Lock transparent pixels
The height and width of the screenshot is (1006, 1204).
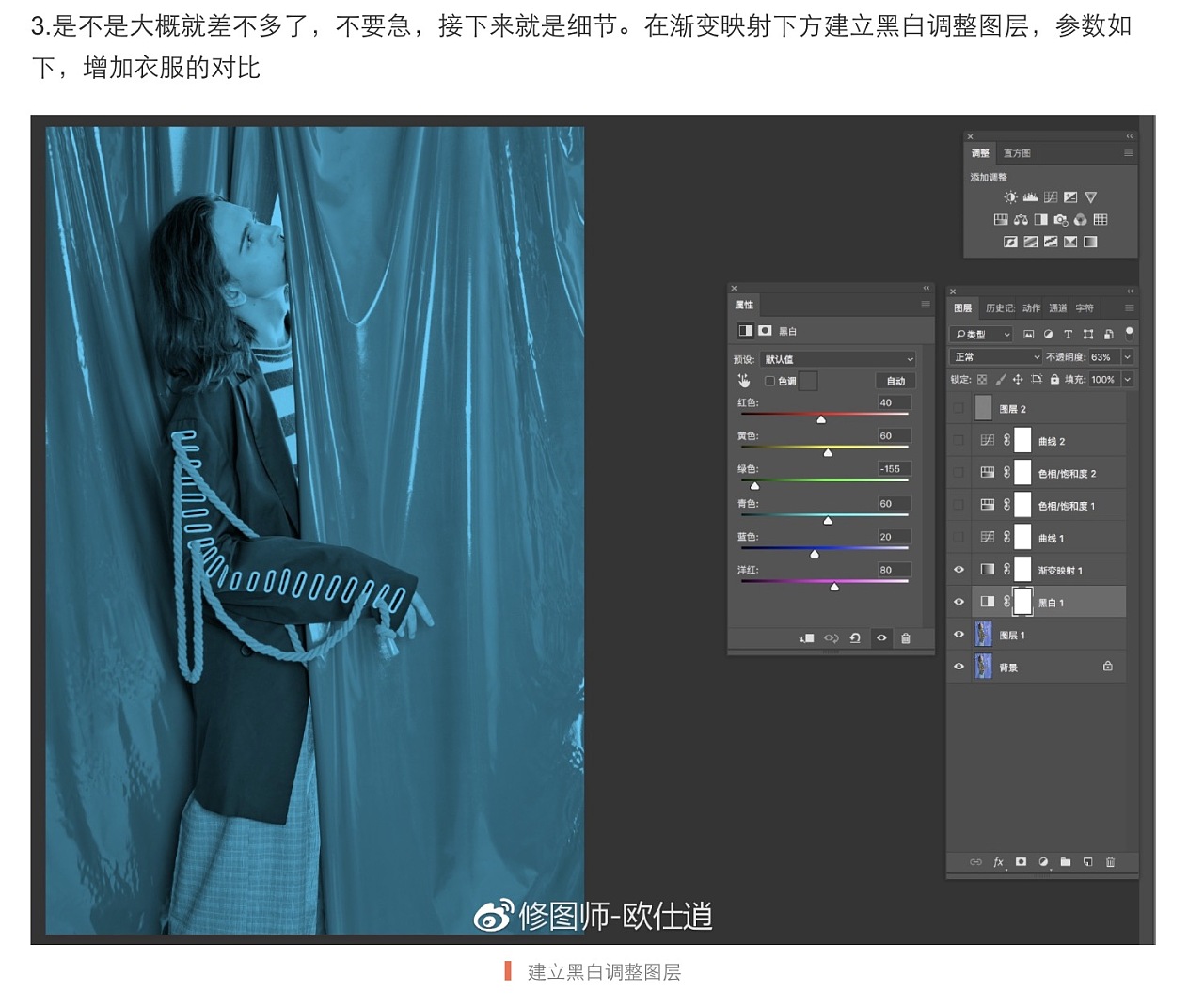click(982, 380)
